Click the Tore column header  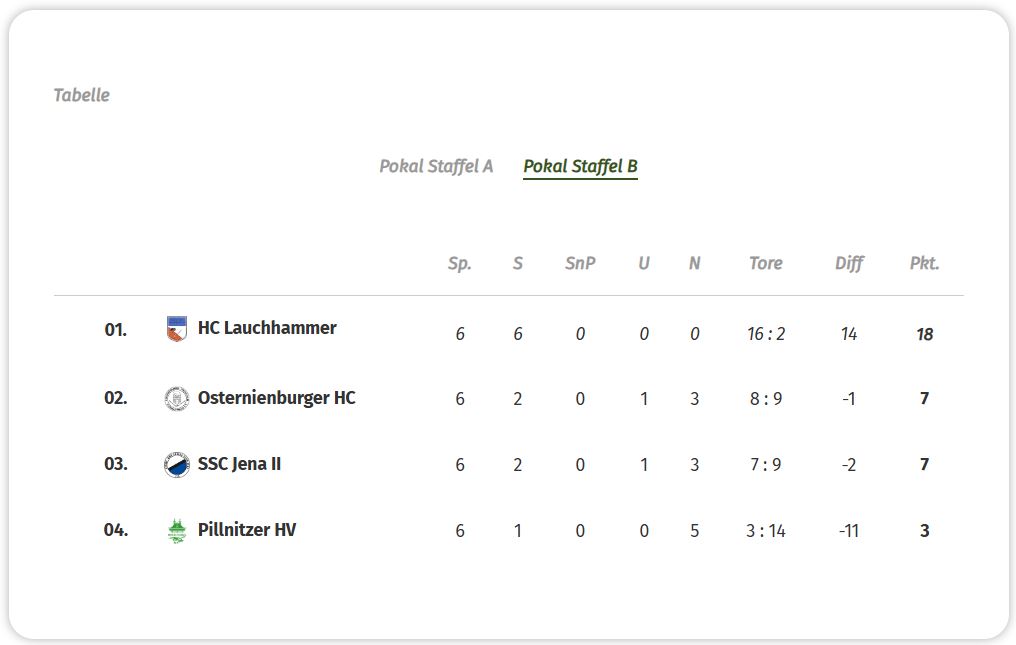(765, 263)
